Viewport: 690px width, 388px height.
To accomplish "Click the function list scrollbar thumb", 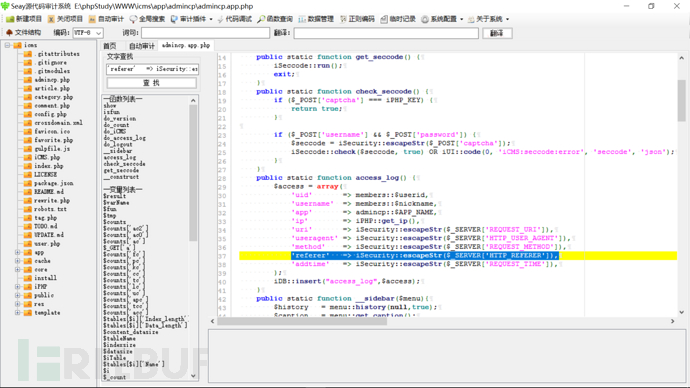I will (193, 172).
